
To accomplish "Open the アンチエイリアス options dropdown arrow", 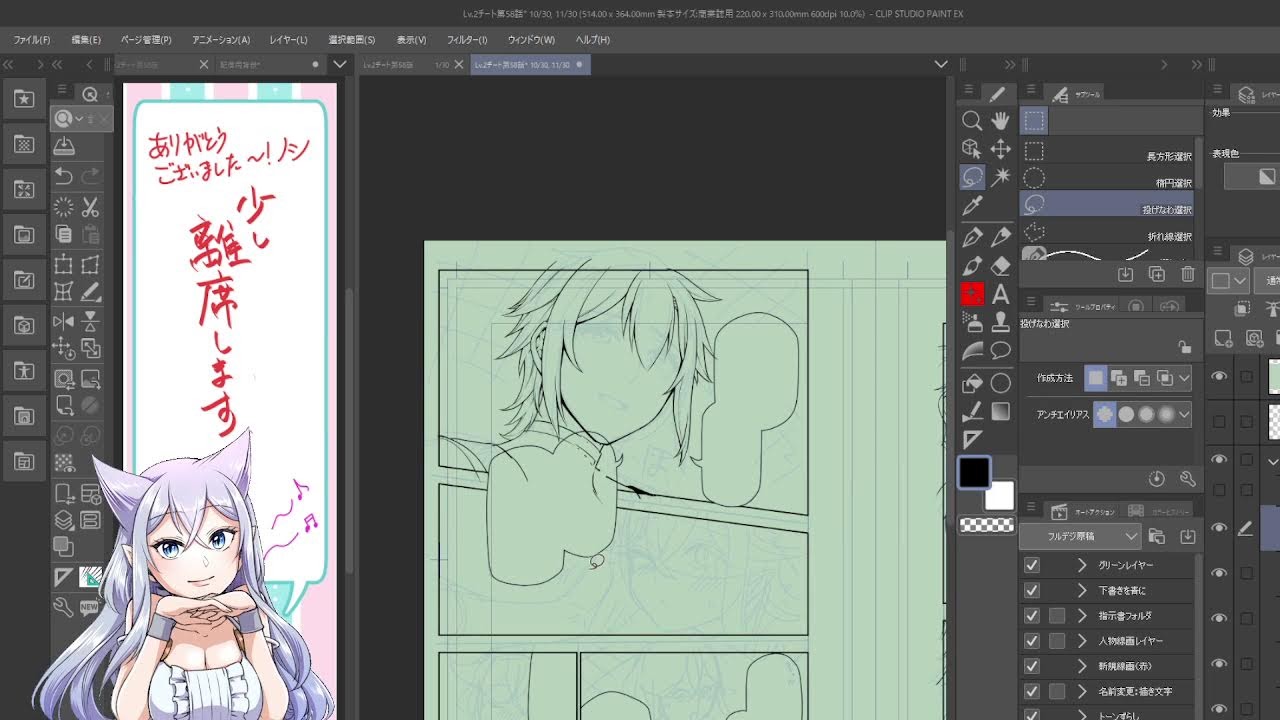I will (1184, 414).
